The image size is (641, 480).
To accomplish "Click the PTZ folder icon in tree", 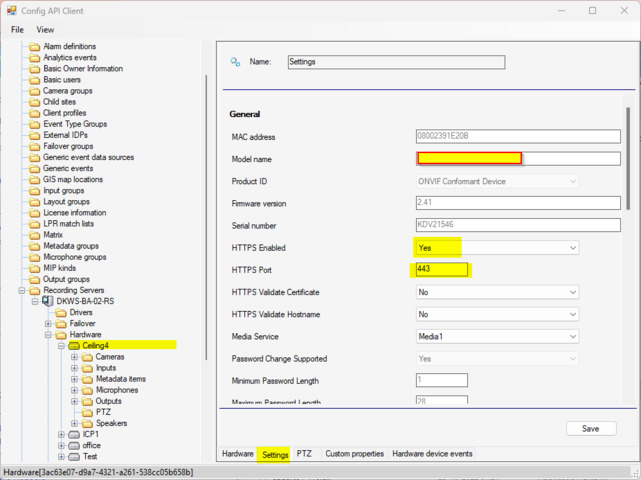I will (x=87, y=412).
